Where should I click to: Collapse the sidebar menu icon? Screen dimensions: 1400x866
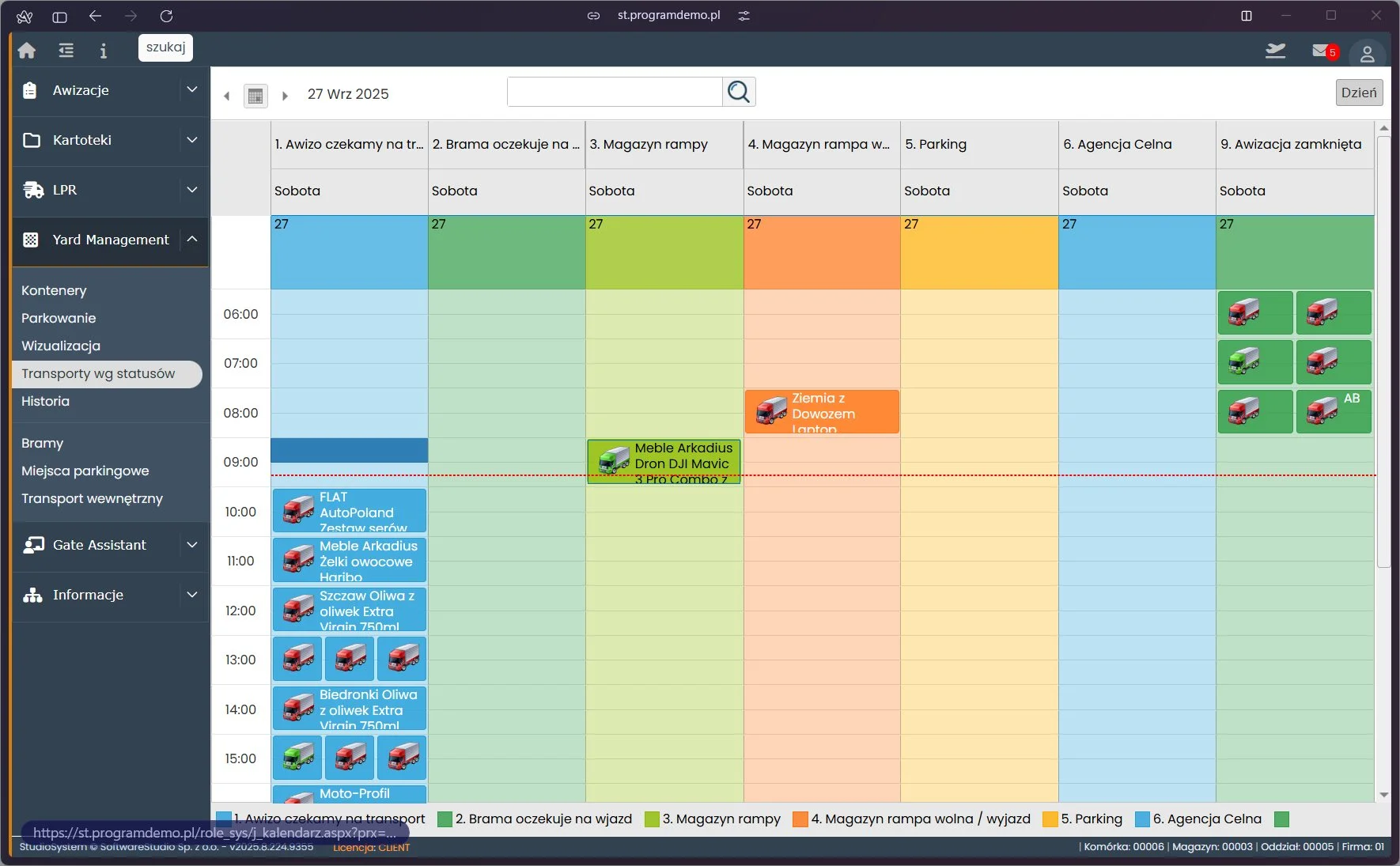(66, 51)
